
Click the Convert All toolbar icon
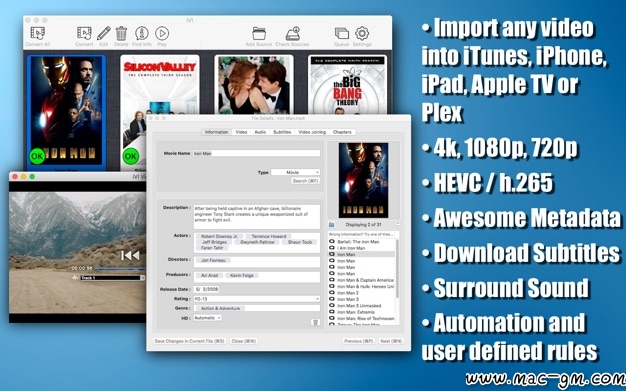click(x=38, y=34)
